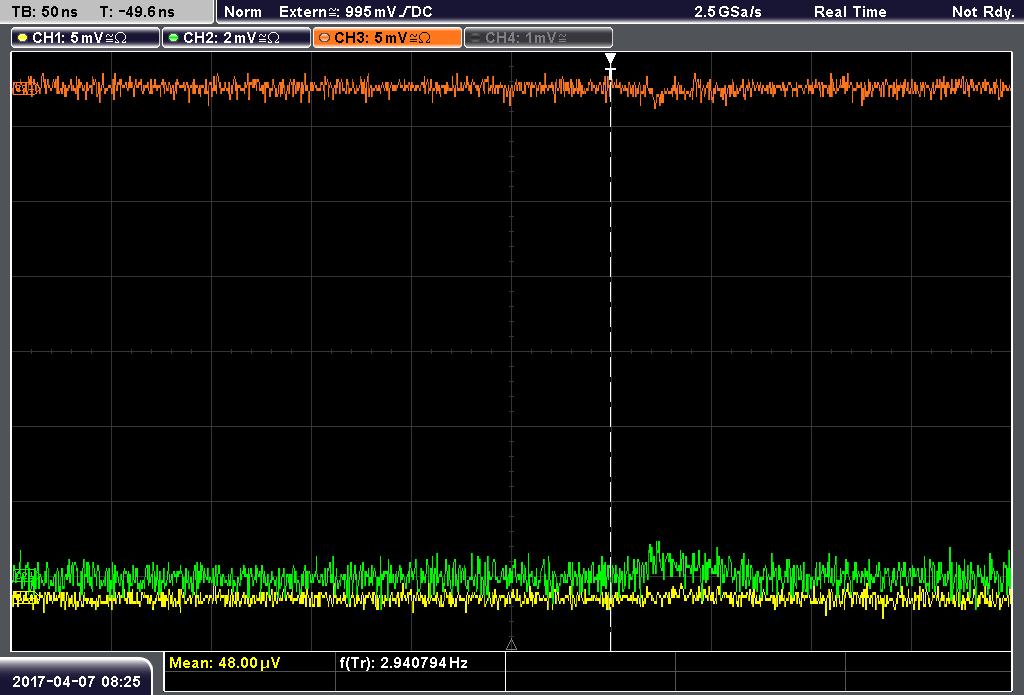This screenshot has width=1024, height=695.
Task: Click the yellow CH1 ground level marker
Action: (x=24, y=597)
